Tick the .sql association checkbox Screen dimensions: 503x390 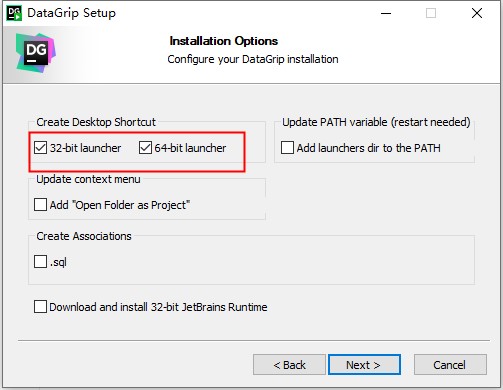40,262
